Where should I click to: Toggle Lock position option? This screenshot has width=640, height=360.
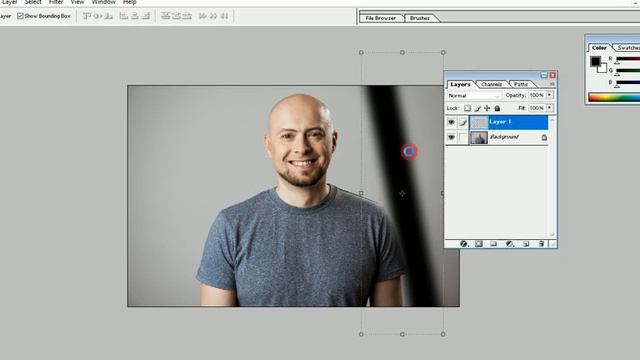click(x=487, y=108)
